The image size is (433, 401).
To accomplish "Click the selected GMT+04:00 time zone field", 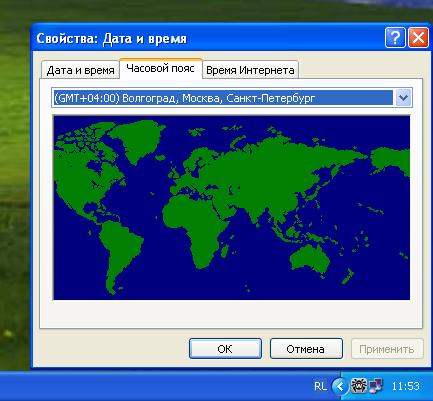I will click(x=223, y=98).
